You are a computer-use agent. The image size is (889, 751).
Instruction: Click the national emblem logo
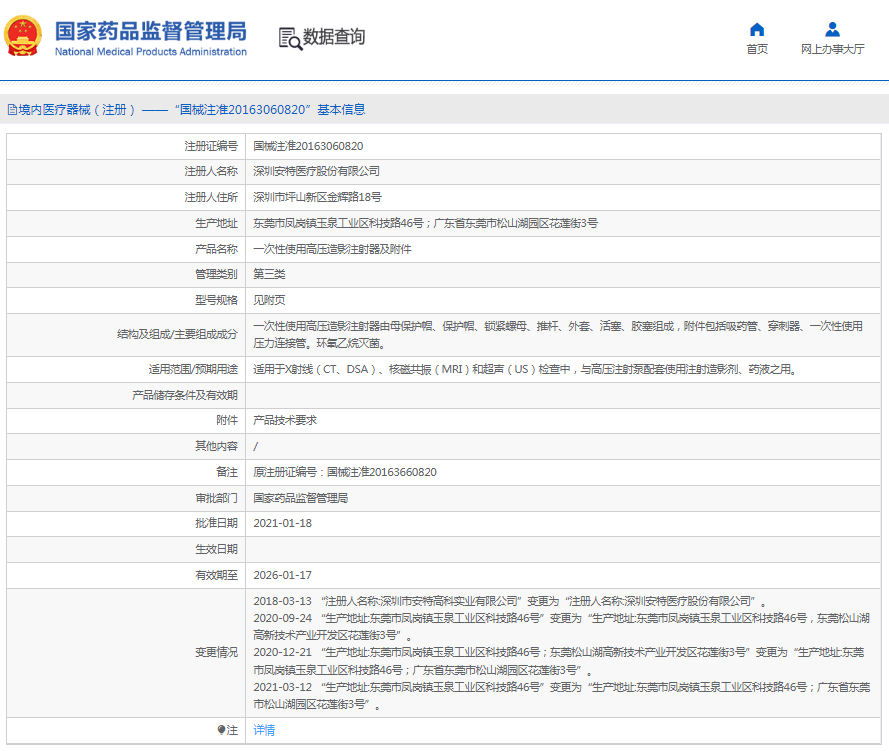pyautogui.click(x=24, y=38)
